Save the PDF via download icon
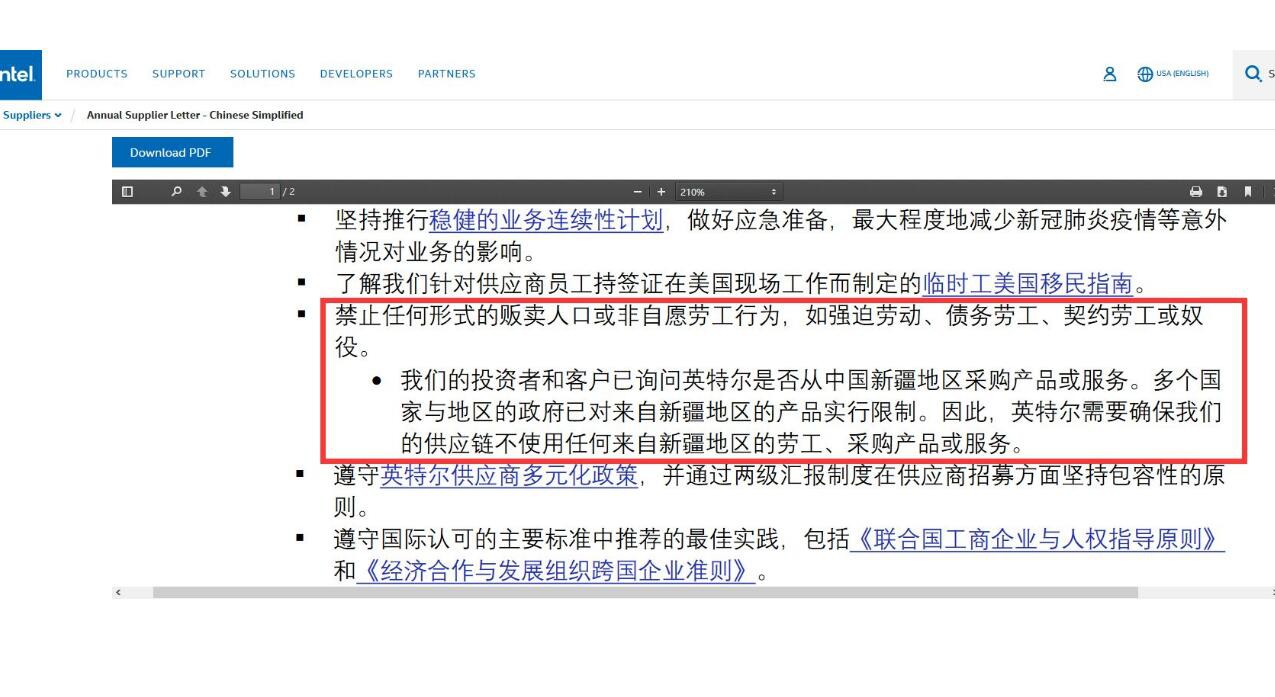This screenshot has width=1275, height=697. [1222, 191]
